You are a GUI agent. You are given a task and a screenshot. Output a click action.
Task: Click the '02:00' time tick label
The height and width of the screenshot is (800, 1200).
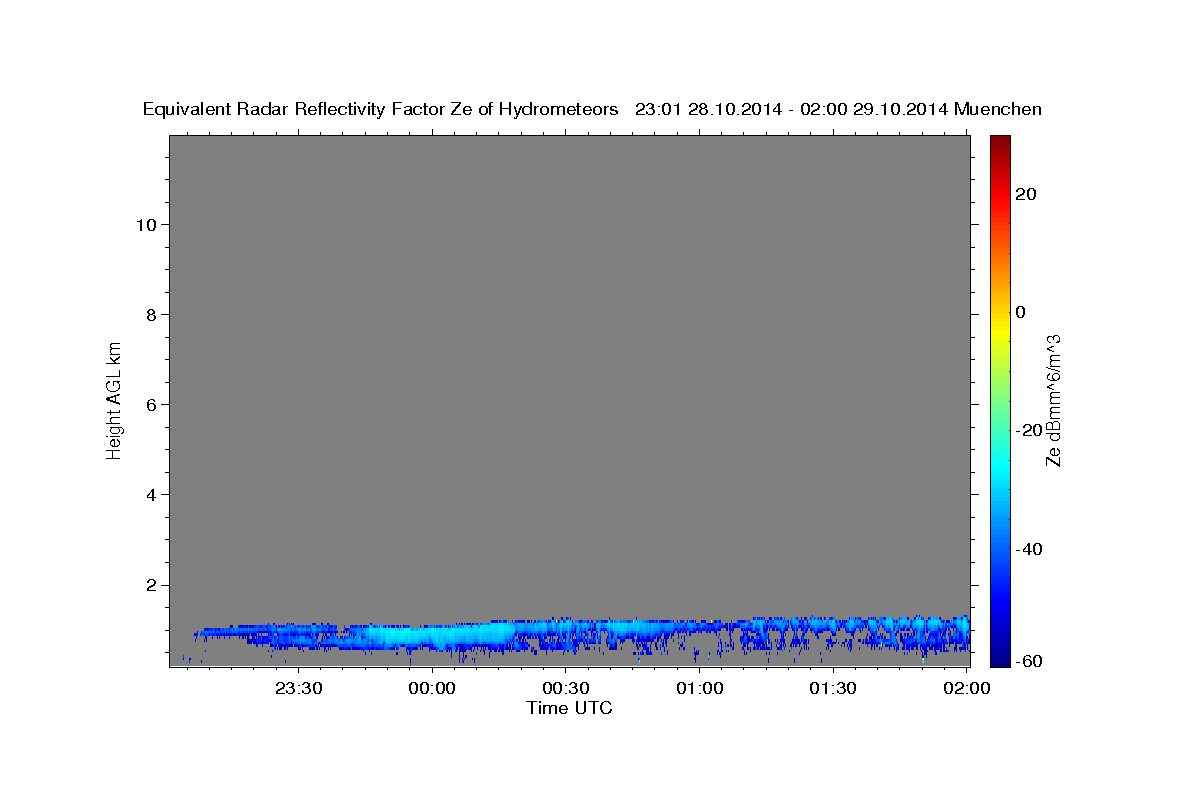point(966,688)
